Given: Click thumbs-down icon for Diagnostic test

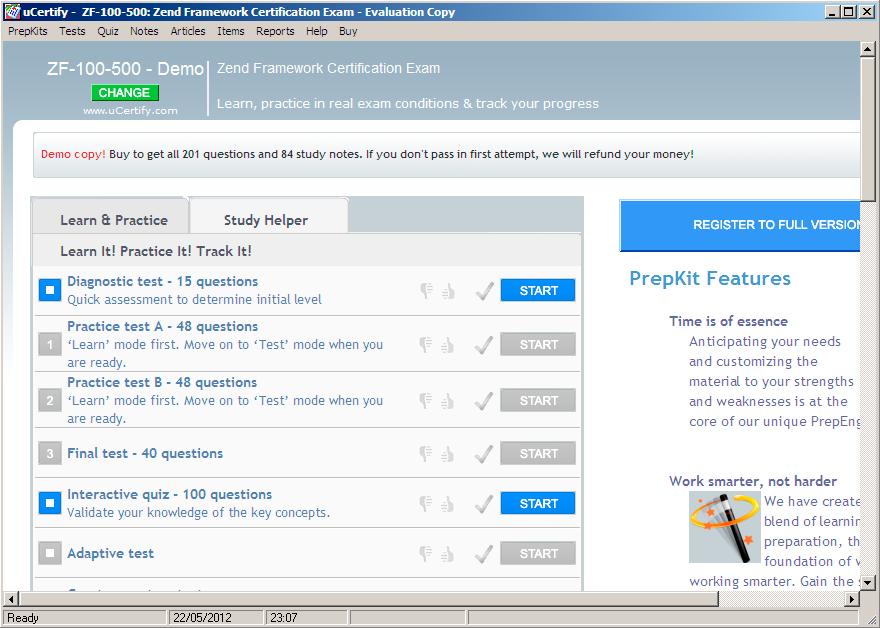Looking at the screenshot, I should [426, 291].
